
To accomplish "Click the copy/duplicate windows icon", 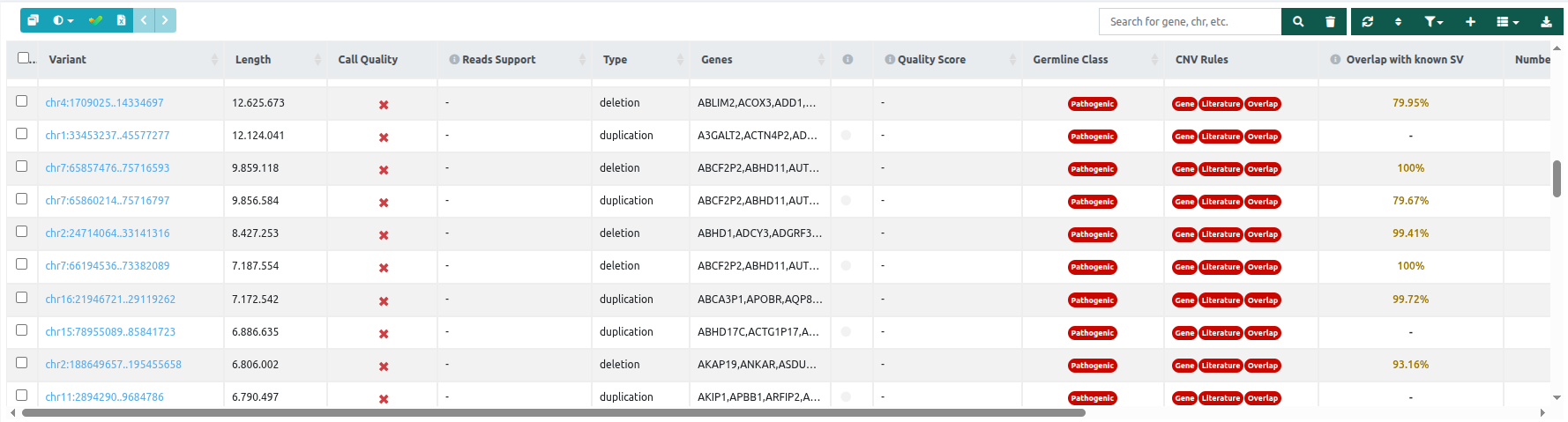I will [33, 20].
